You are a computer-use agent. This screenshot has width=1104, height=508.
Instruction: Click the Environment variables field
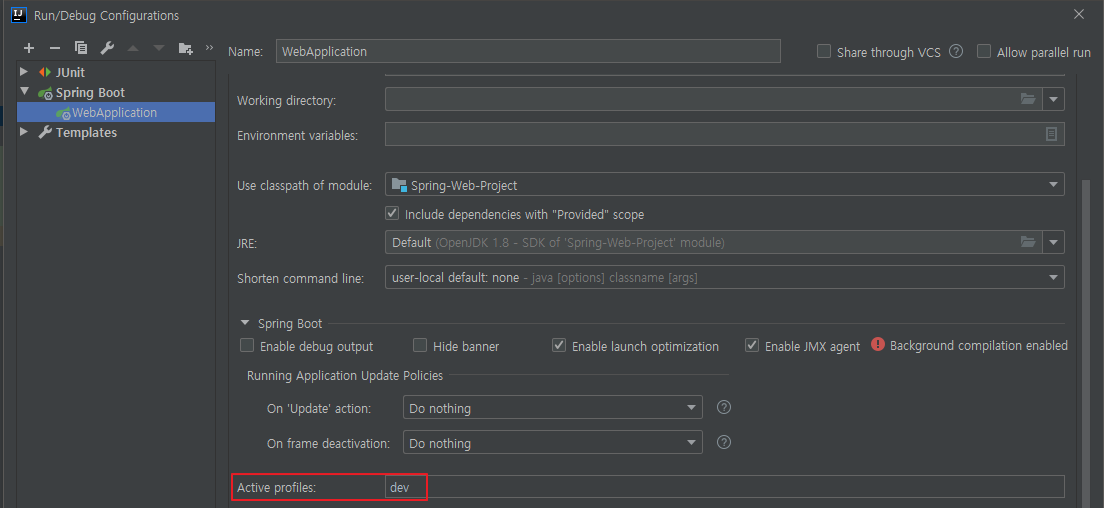[724, 134]
